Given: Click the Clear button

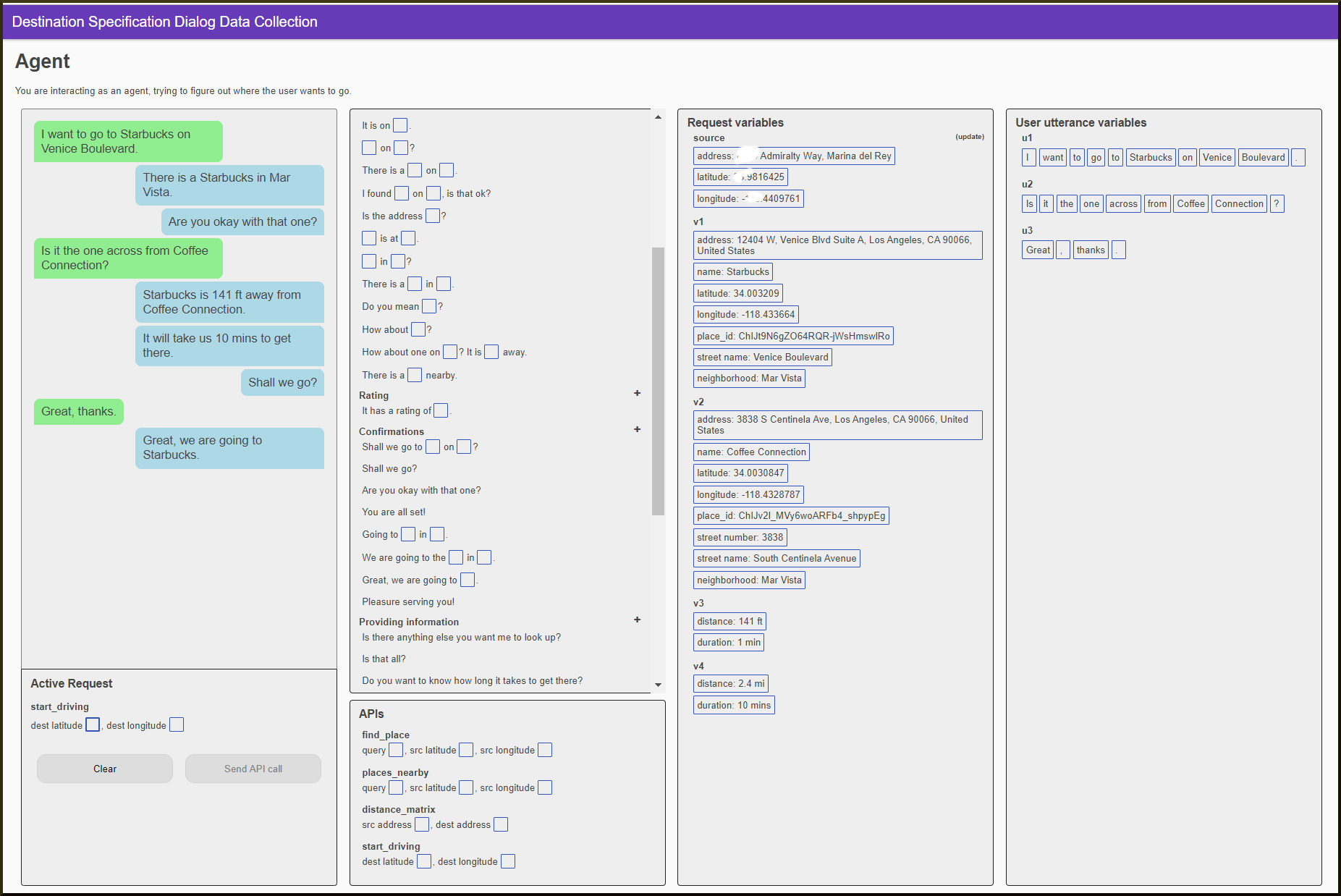Looking at the screenshot, I should 105,769.
